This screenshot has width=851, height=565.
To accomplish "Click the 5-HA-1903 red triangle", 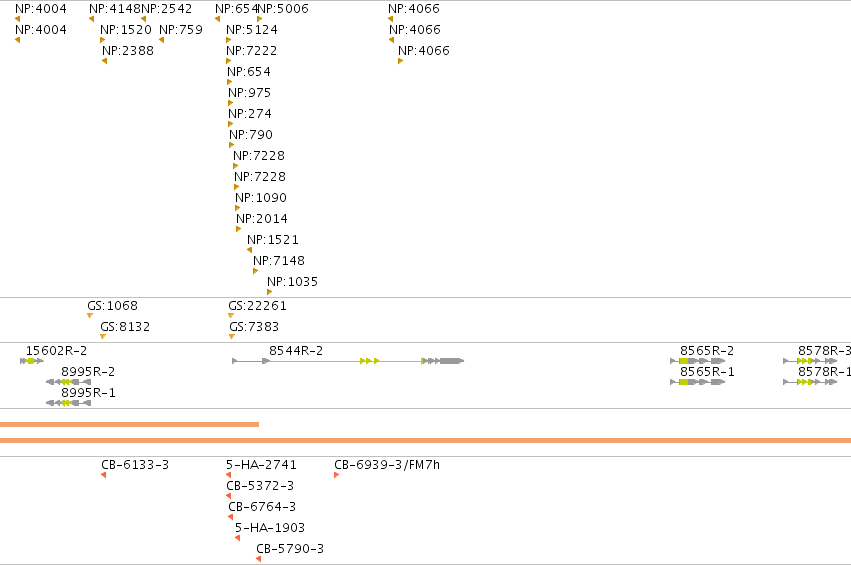I will [238, 538].
